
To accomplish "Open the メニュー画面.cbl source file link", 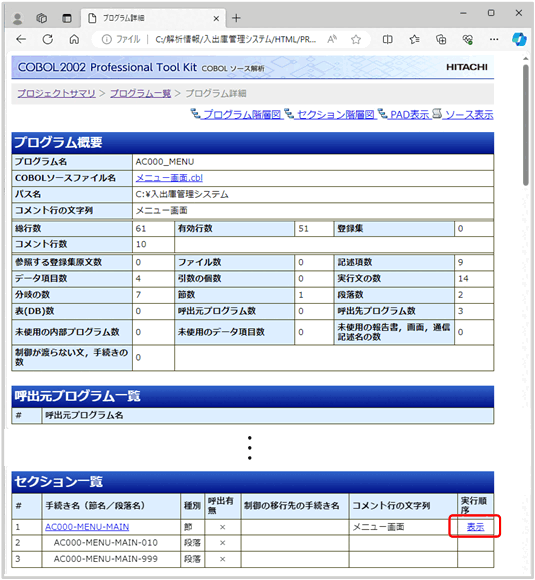I will (169, 178).
